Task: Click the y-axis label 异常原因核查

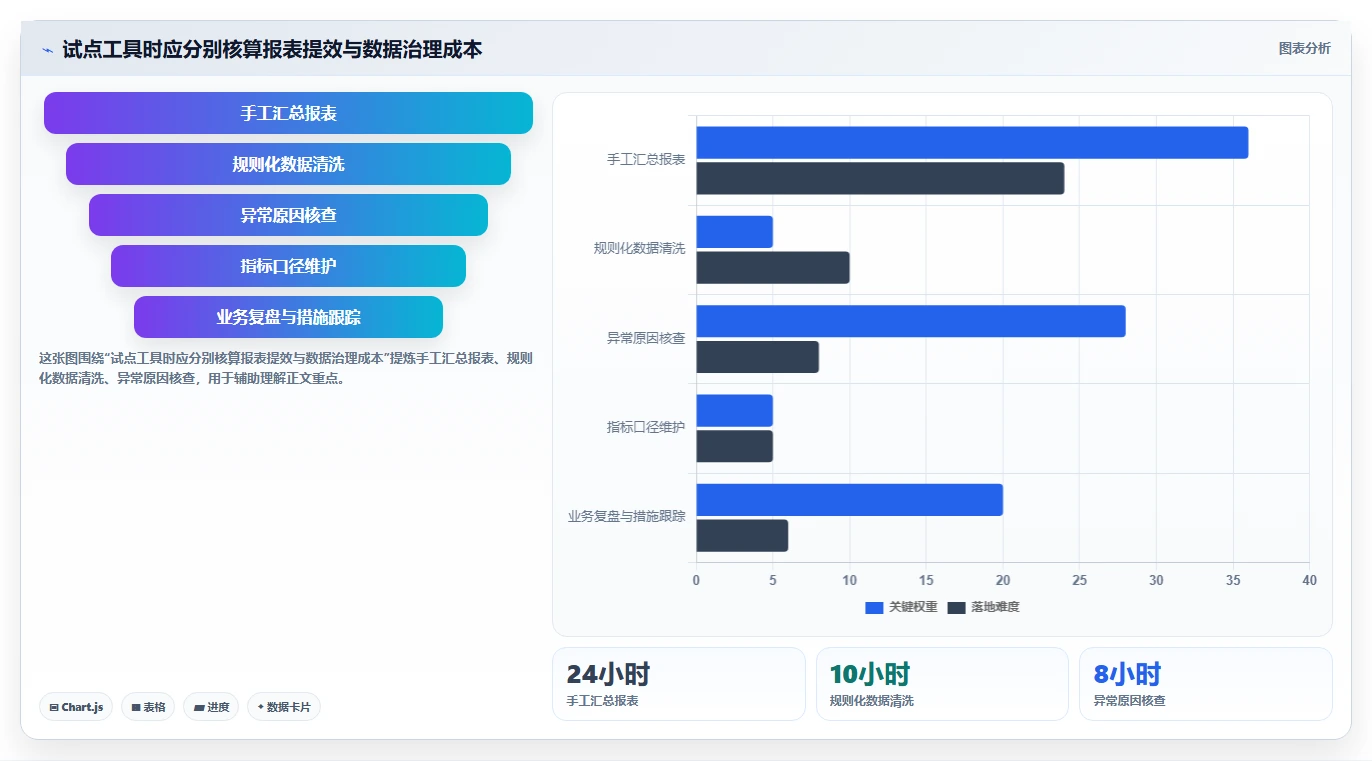Action: tap(646, 338)
